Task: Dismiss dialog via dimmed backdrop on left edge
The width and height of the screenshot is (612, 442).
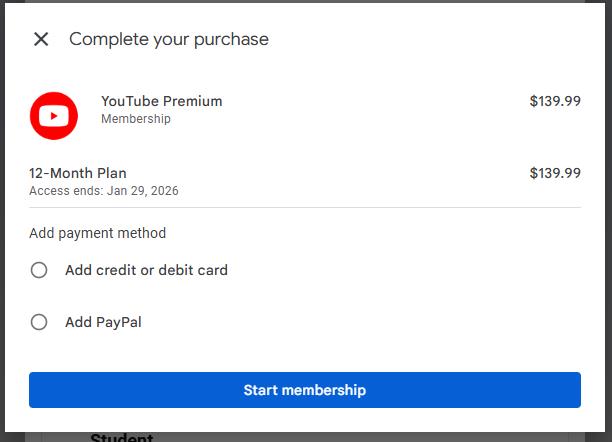Action: [x=2, y=221]
